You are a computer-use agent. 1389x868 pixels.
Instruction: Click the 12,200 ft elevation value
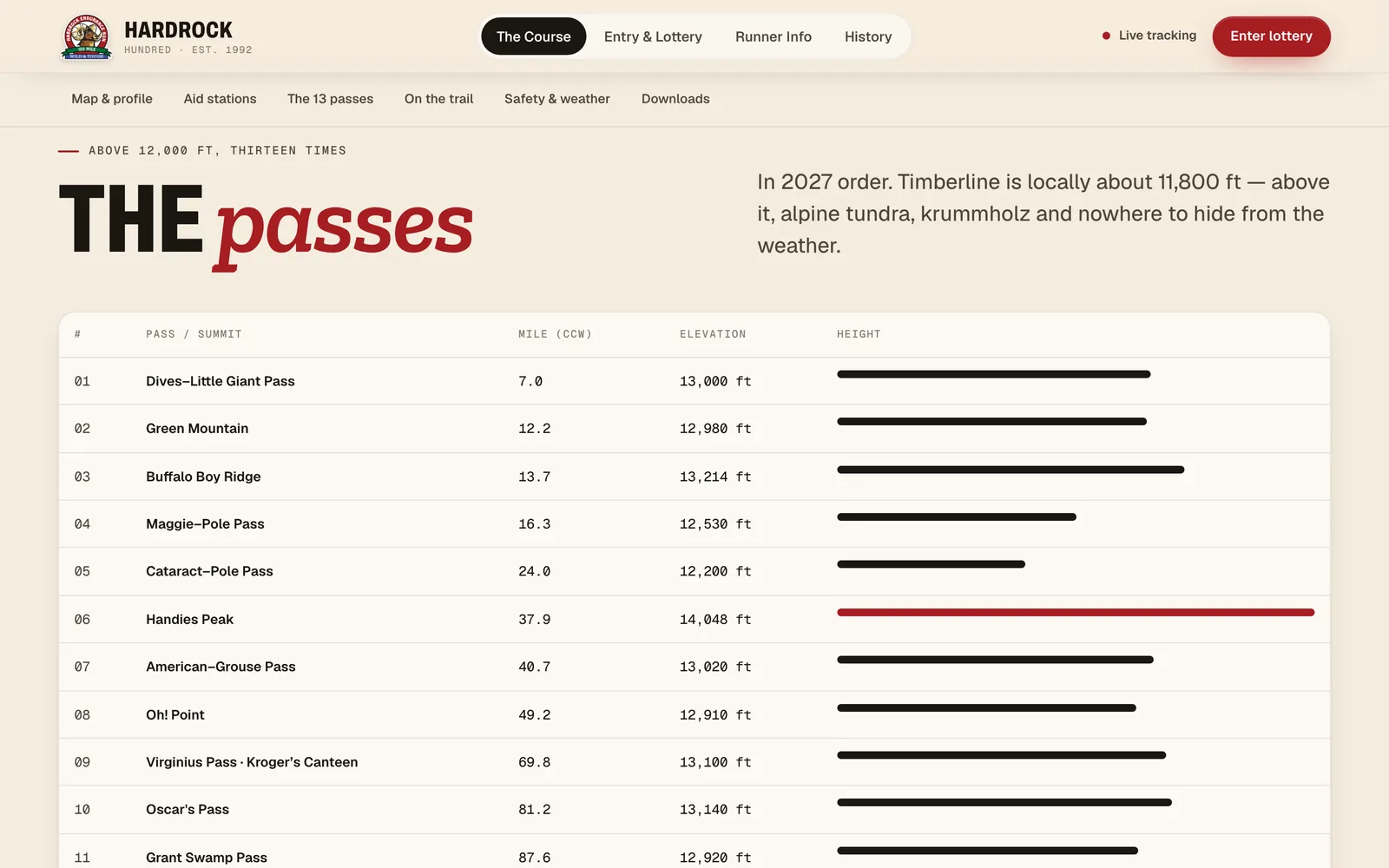tap(715, 571)
